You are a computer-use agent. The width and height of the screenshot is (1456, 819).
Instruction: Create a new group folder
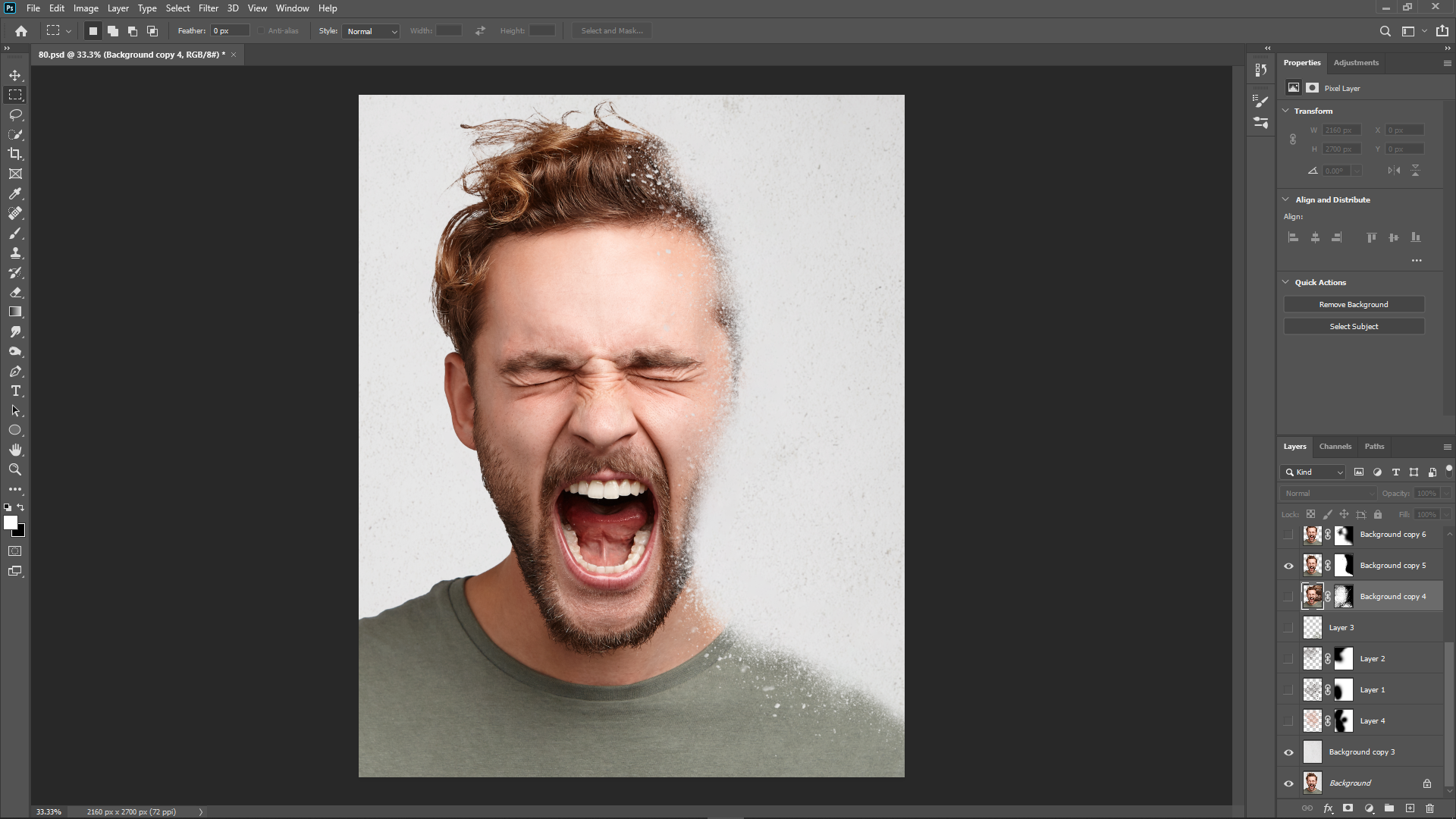(1389, 808)
